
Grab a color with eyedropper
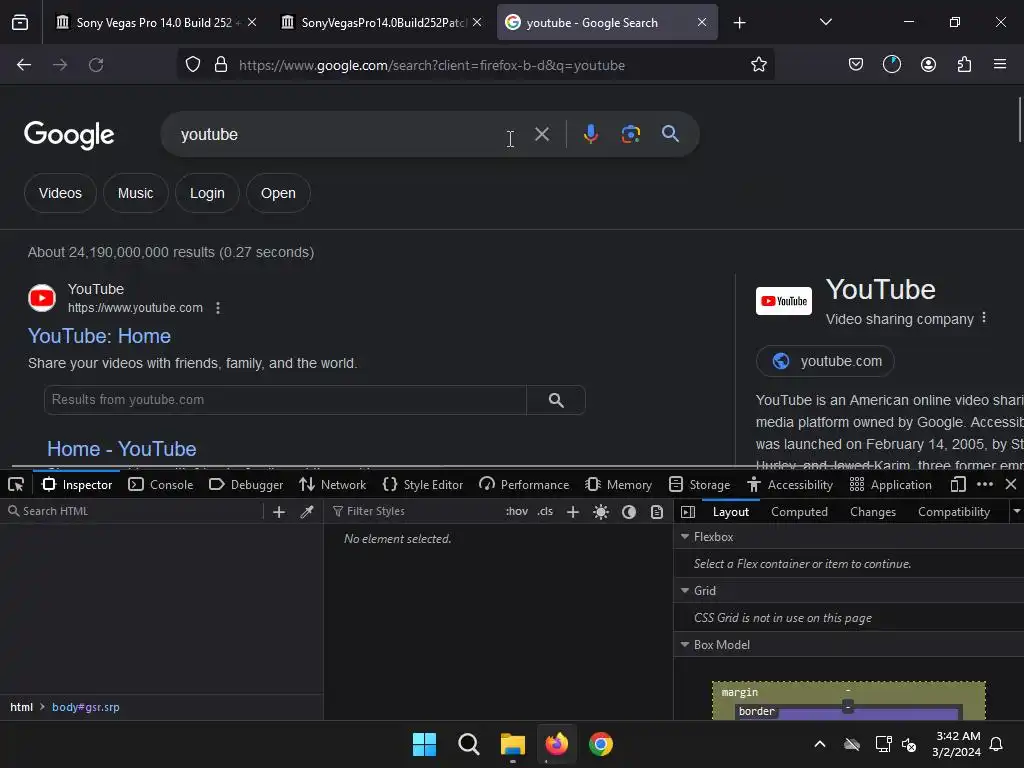307,511
